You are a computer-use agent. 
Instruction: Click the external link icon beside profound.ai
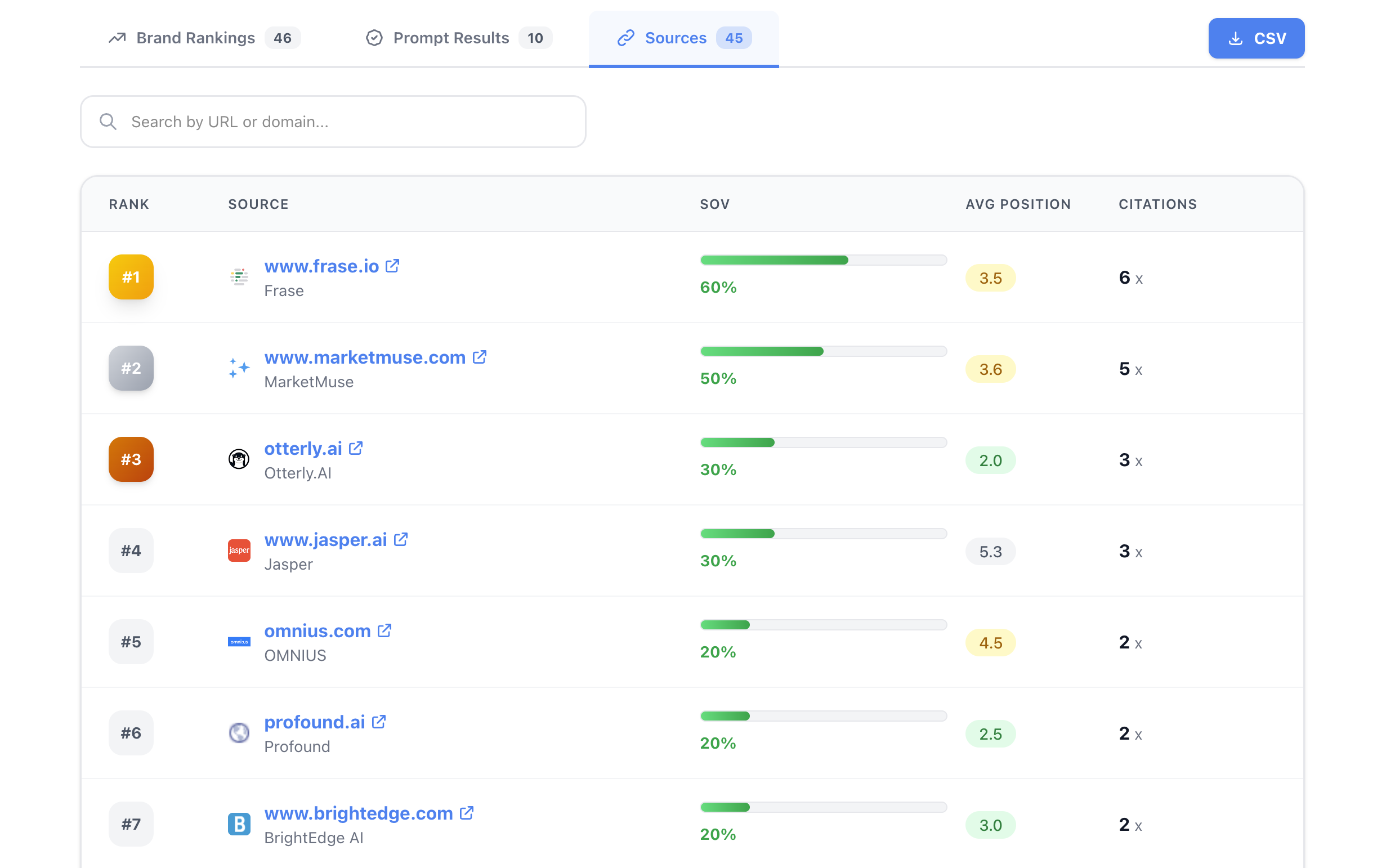click(379, 722)
